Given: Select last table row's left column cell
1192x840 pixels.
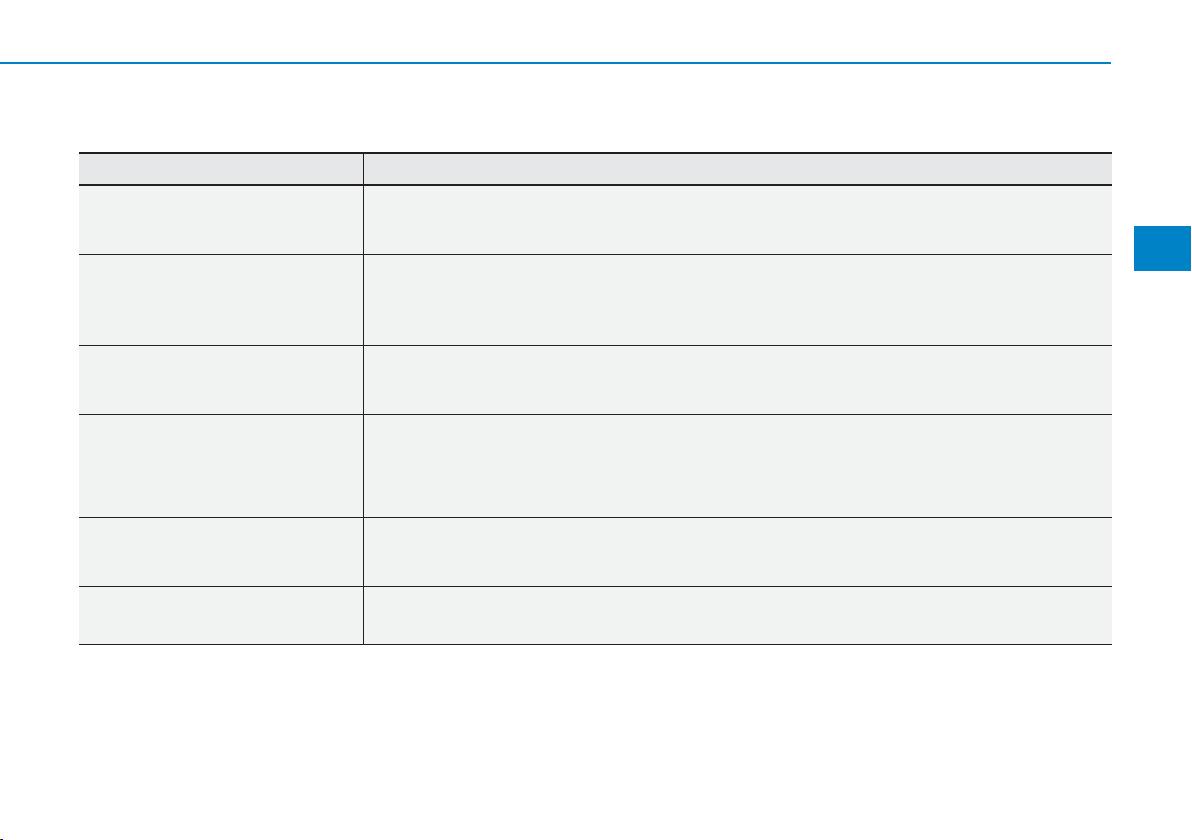Looking at the screenshot, I should [220, 615].
